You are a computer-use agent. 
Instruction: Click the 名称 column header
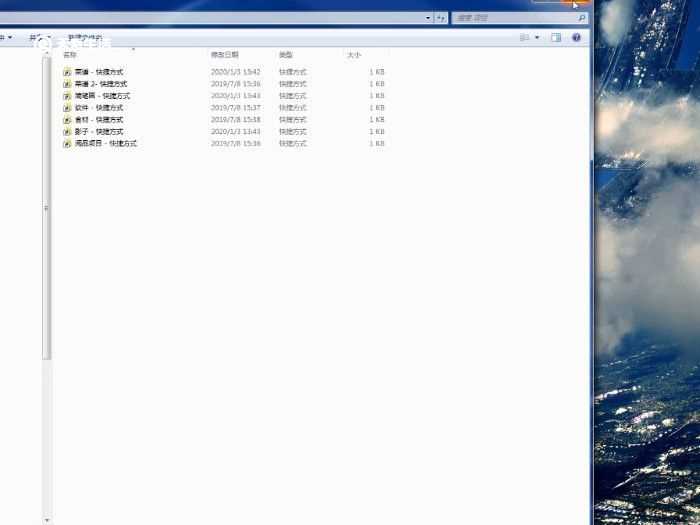pyautogui.click(x=70, y=55)
